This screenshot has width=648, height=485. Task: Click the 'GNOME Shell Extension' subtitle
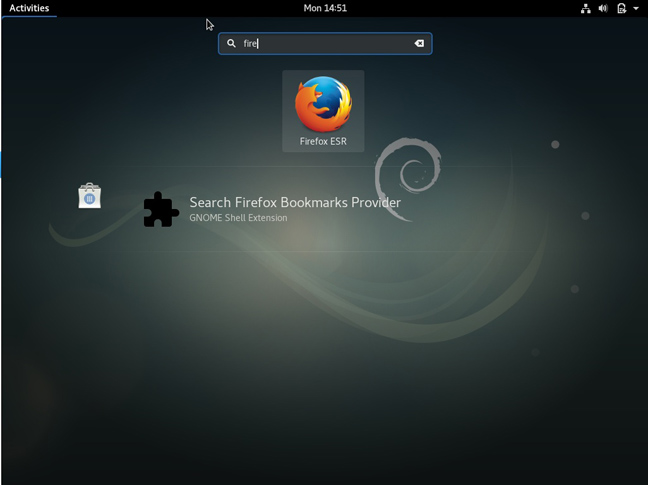click(x=238, y=218)
